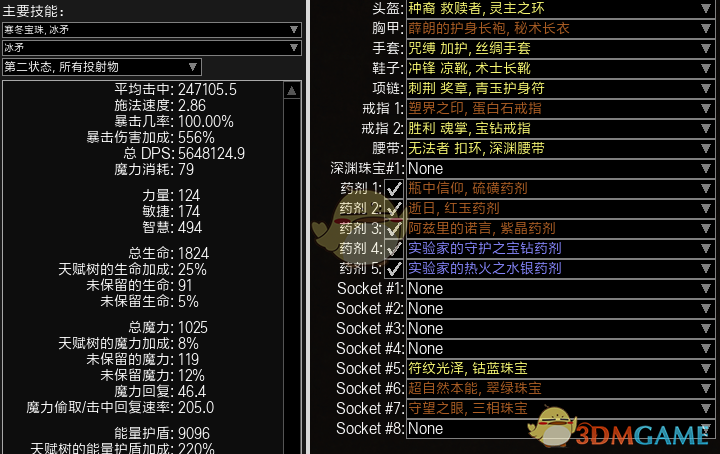This screenshot has height=454, width=720.
Task: Click the Socket #6 超自然本能 jewel field
Action: tap(561, 388)
